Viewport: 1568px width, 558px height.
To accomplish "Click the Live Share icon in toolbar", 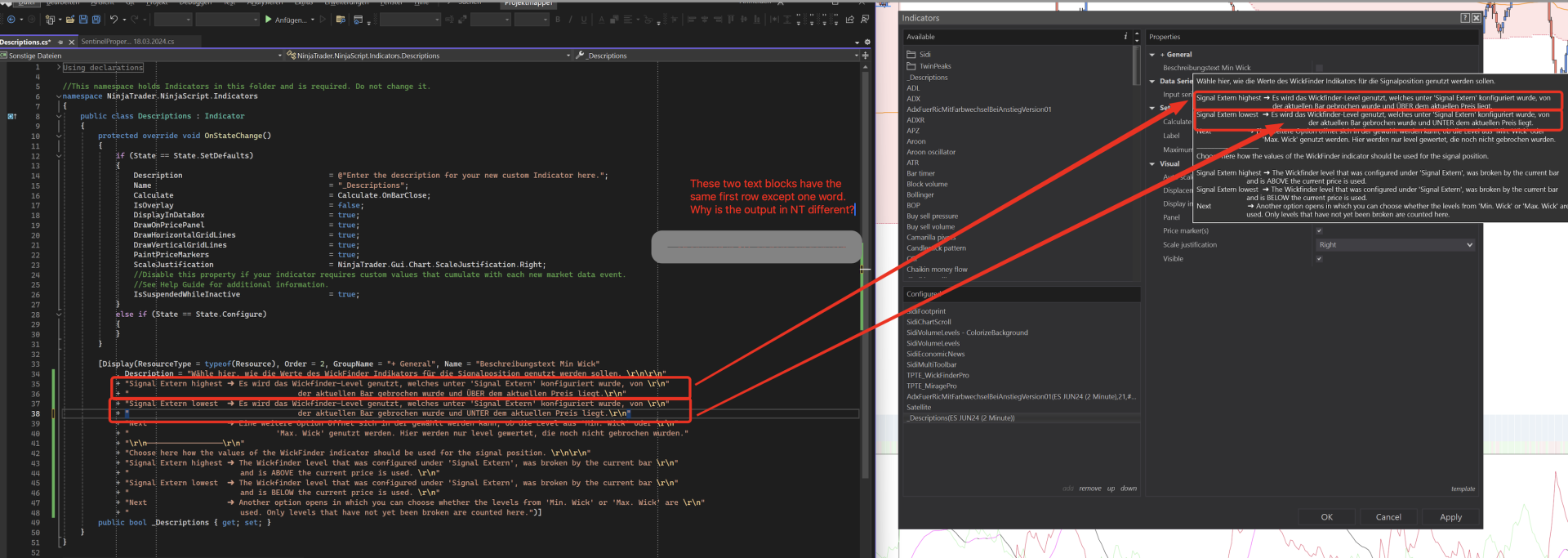I will coord(849,20).
